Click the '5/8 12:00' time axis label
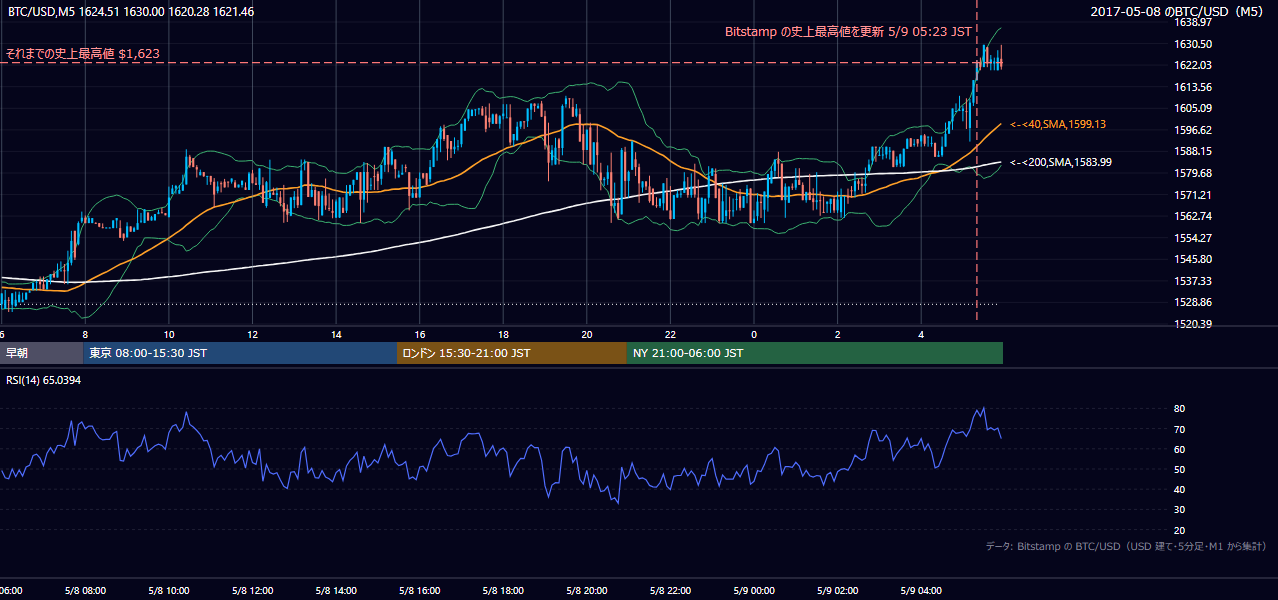Viewport: 1278px width, 600px height. coord(252,591)
